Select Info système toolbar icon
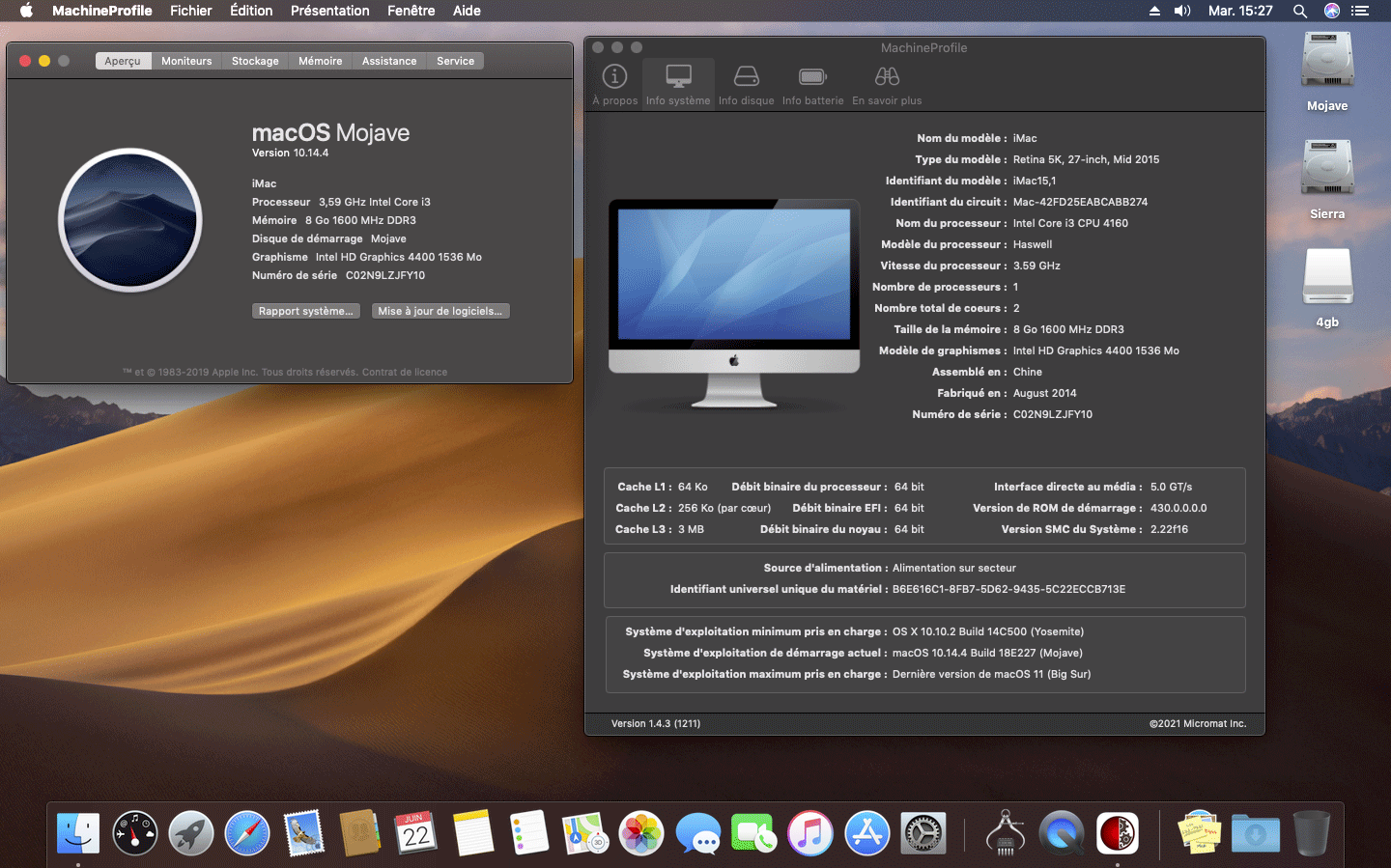Image resolution: width=1391 pixels, height=868 pixels. pyautogui.click(x=678, y=83)
